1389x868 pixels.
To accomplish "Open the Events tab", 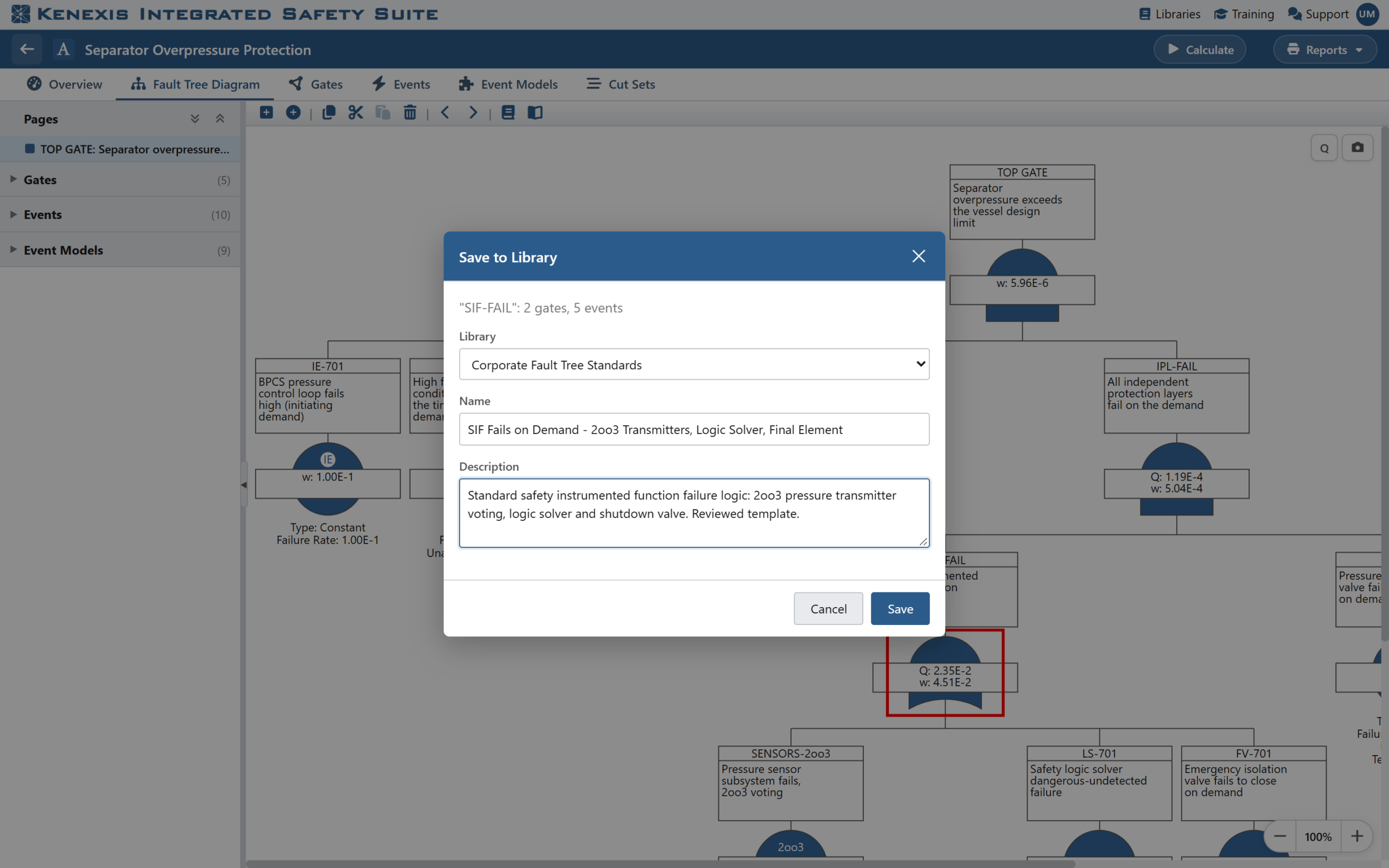I will [x=401, y=85].
